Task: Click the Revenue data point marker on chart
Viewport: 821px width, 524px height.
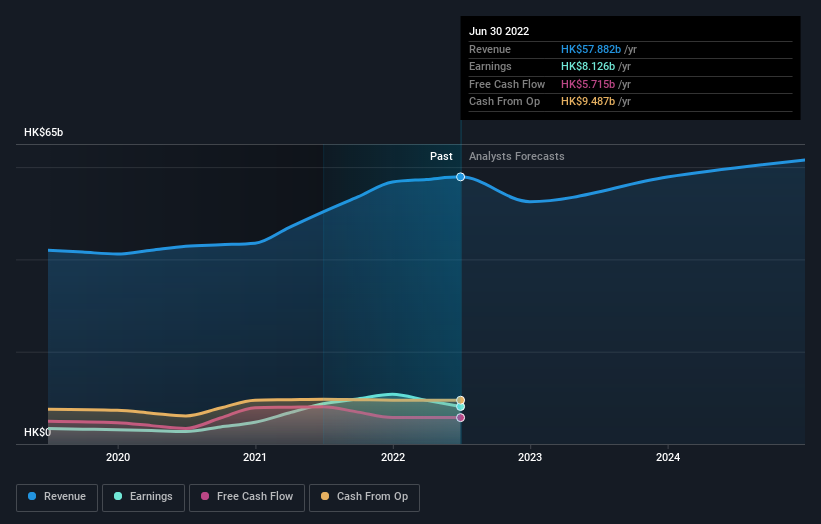Action: [x=460, y=177]
